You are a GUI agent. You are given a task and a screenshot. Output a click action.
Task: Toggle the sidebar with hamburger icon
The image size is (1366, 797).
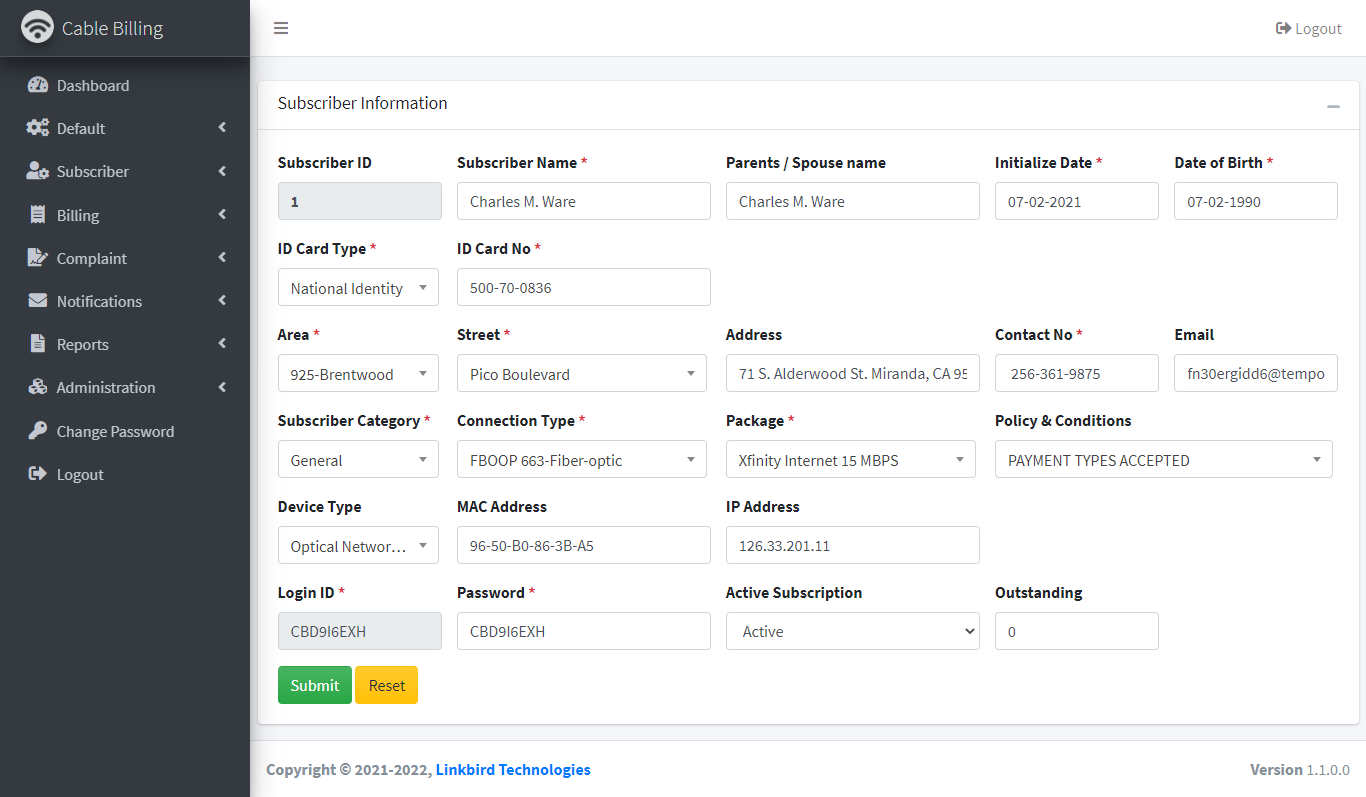click(281, 28)
